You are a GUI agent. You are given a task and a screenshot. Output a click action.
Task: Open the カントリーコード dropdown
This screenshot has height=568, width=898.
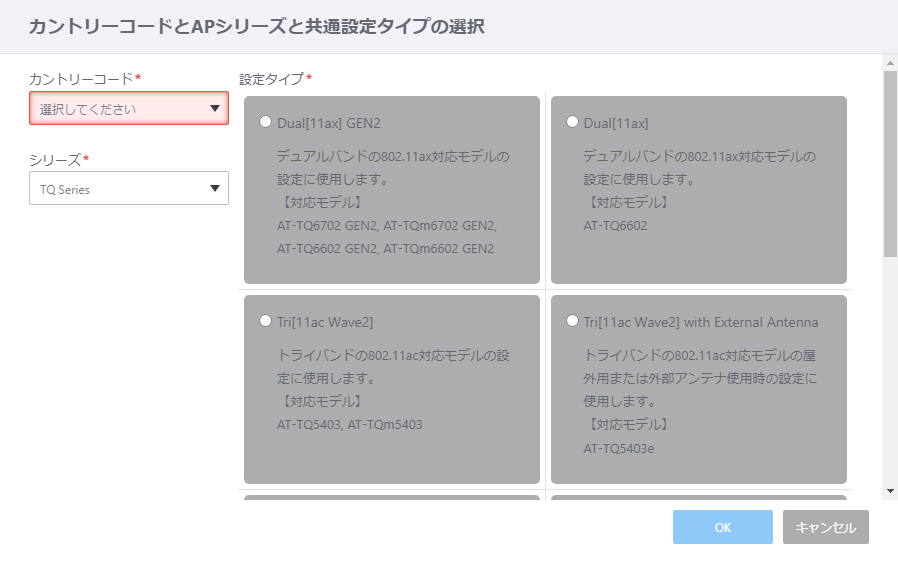tap(129, 108)
